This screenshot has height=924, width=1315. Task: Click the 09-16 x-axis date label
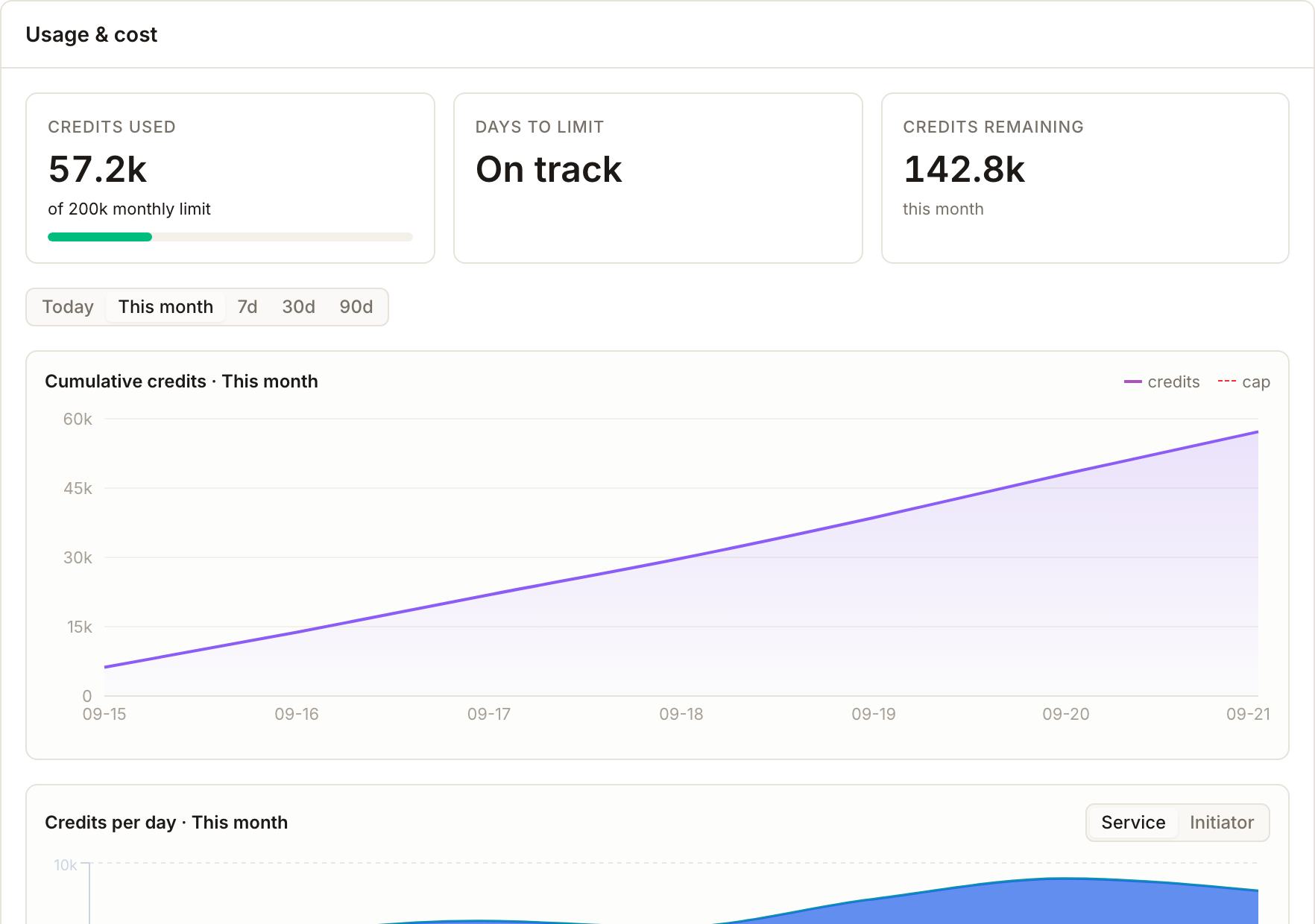(297, 714)
